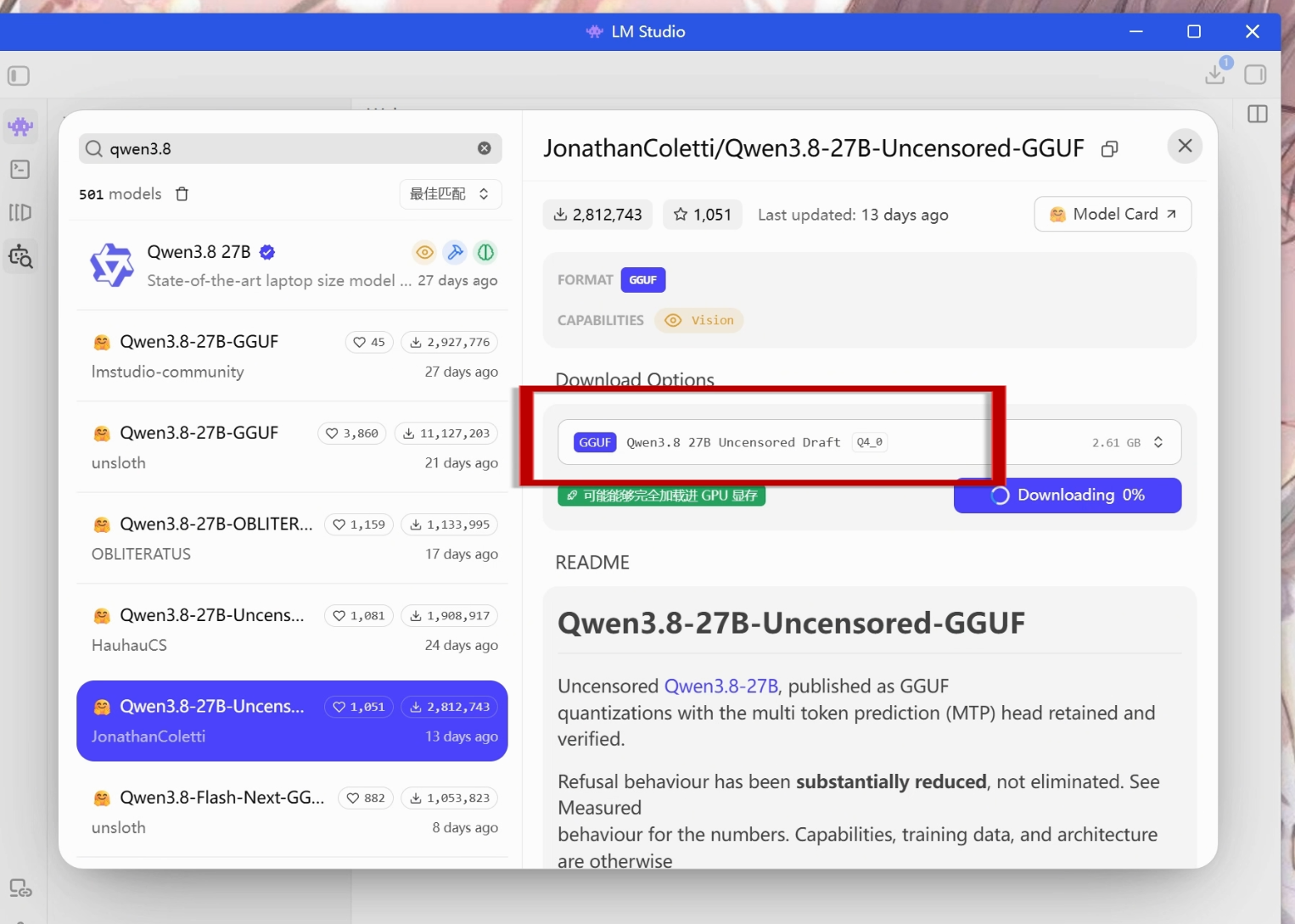
Task: Open My Models icon in the sidebar
Action: [x=20, y=212]
